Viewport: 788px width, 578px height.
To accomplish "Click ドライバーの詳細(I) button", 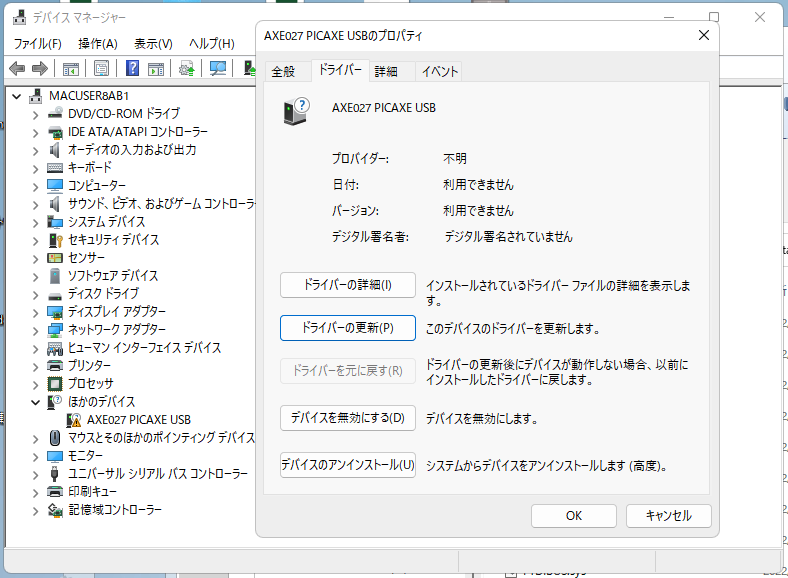I will tap(348, 285).
